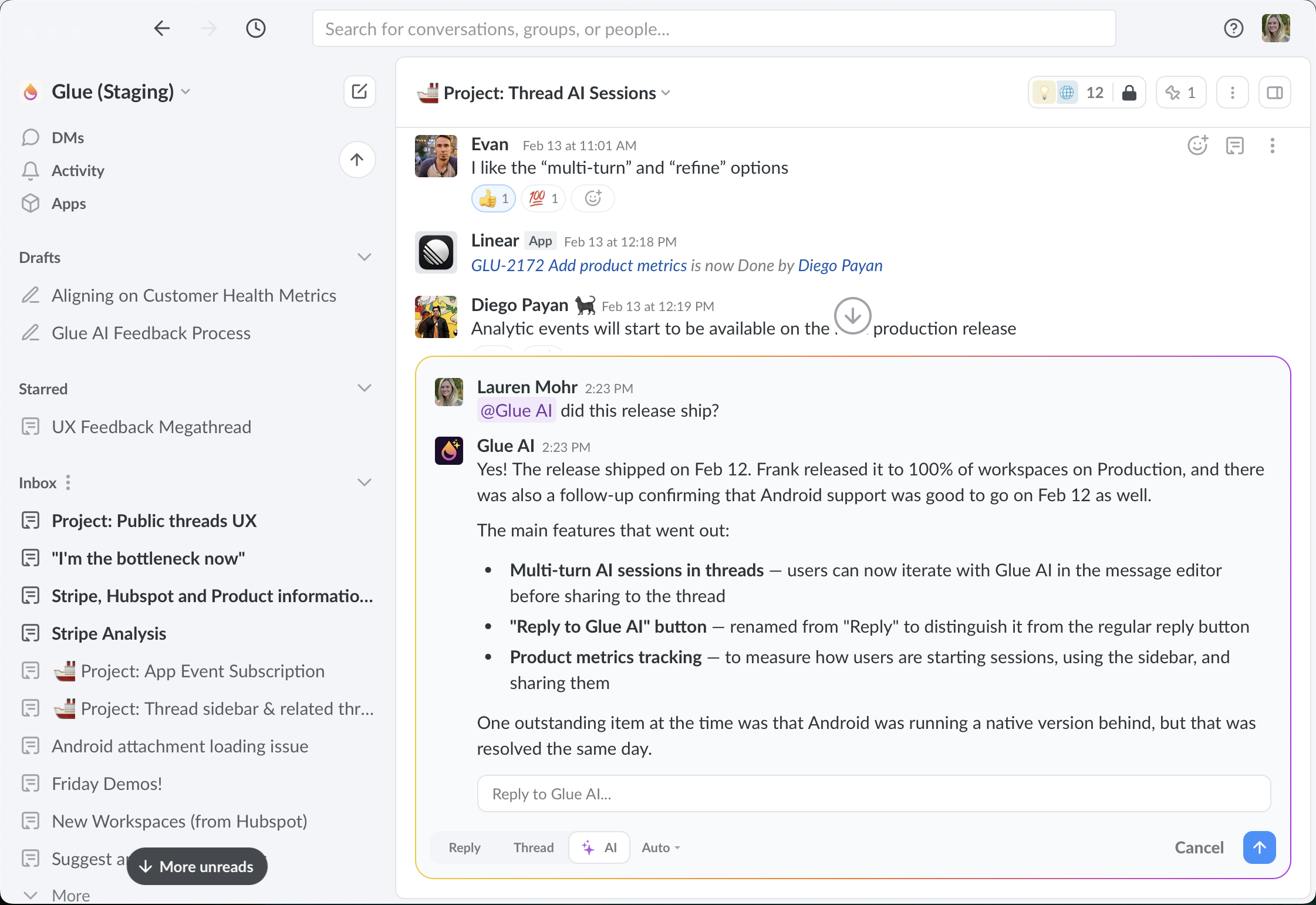Click the scroll-to-bottom arrow in chat

[x=852, y=316]
